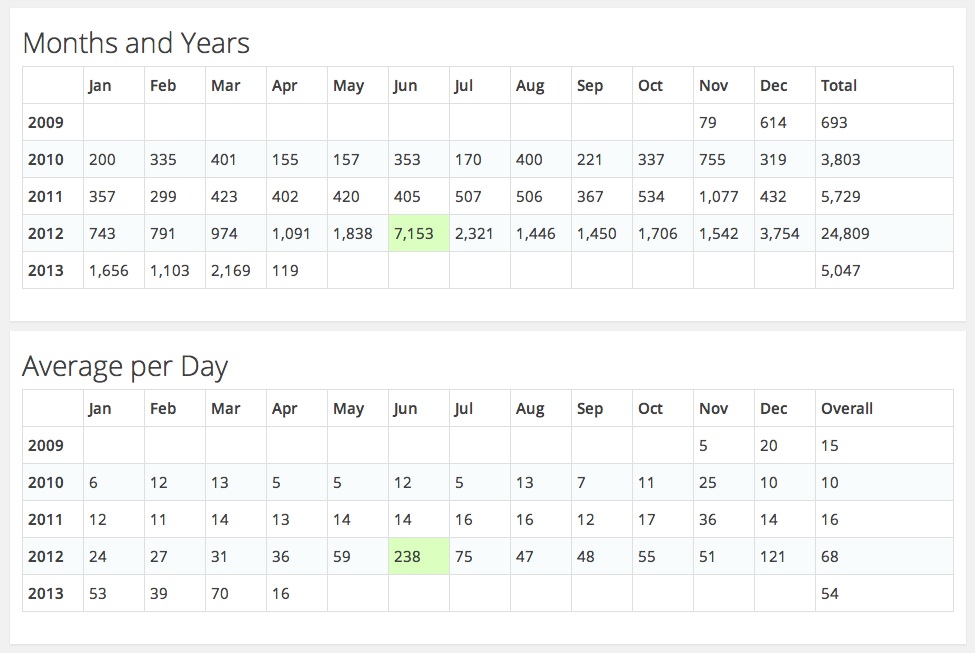Select the 5,729 total for 2011
This screenshot has width=975, height=653.
pos(840,197)
